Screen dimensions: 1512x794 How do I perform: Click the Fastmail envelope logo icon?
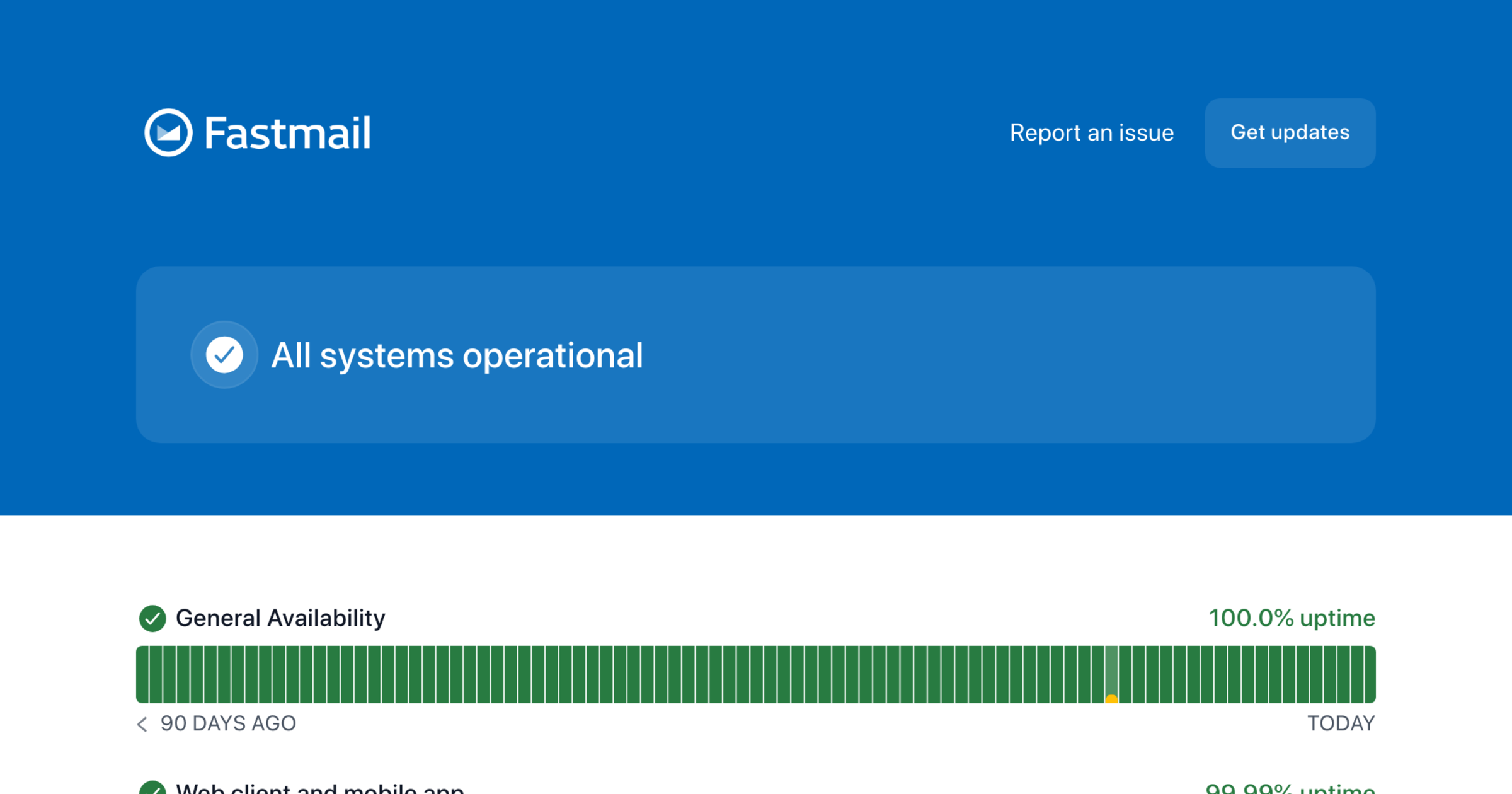[x=168, y=132]
